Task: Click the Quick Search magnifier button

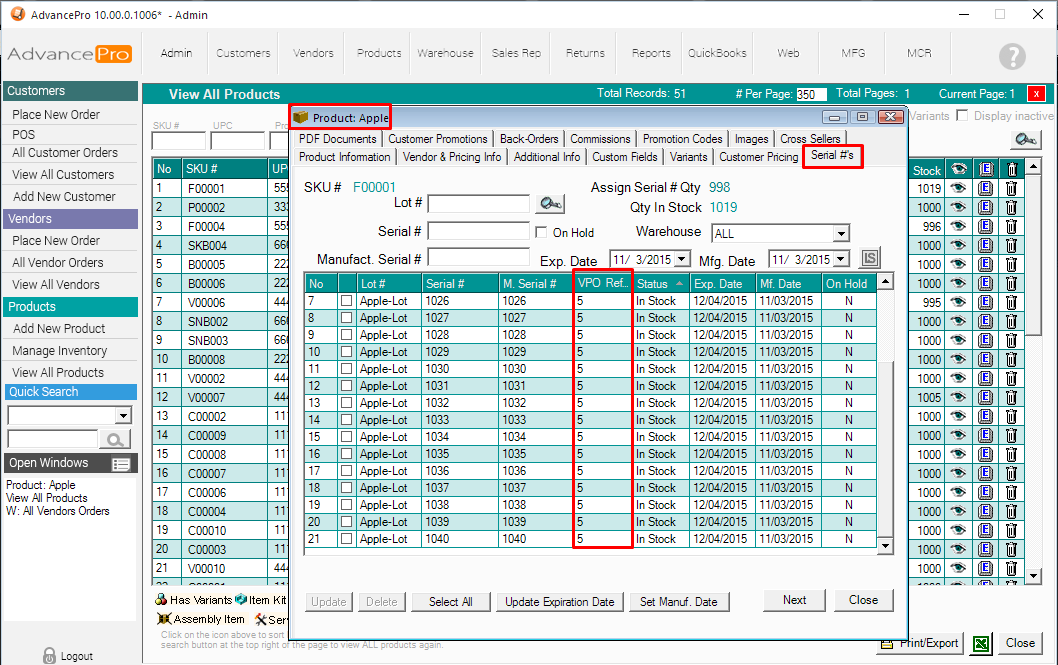Action: coord(115,439)
